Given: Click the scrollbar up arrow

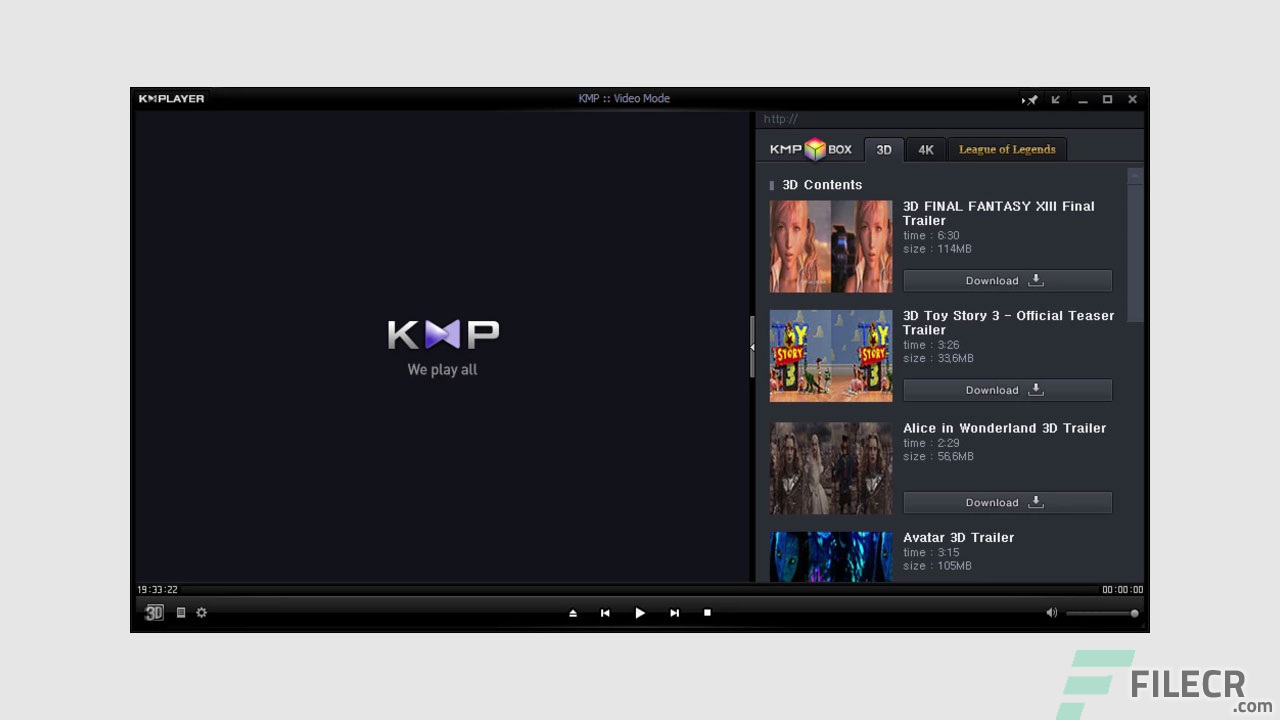Looking at the screenshot, I should coord(1135,175).
